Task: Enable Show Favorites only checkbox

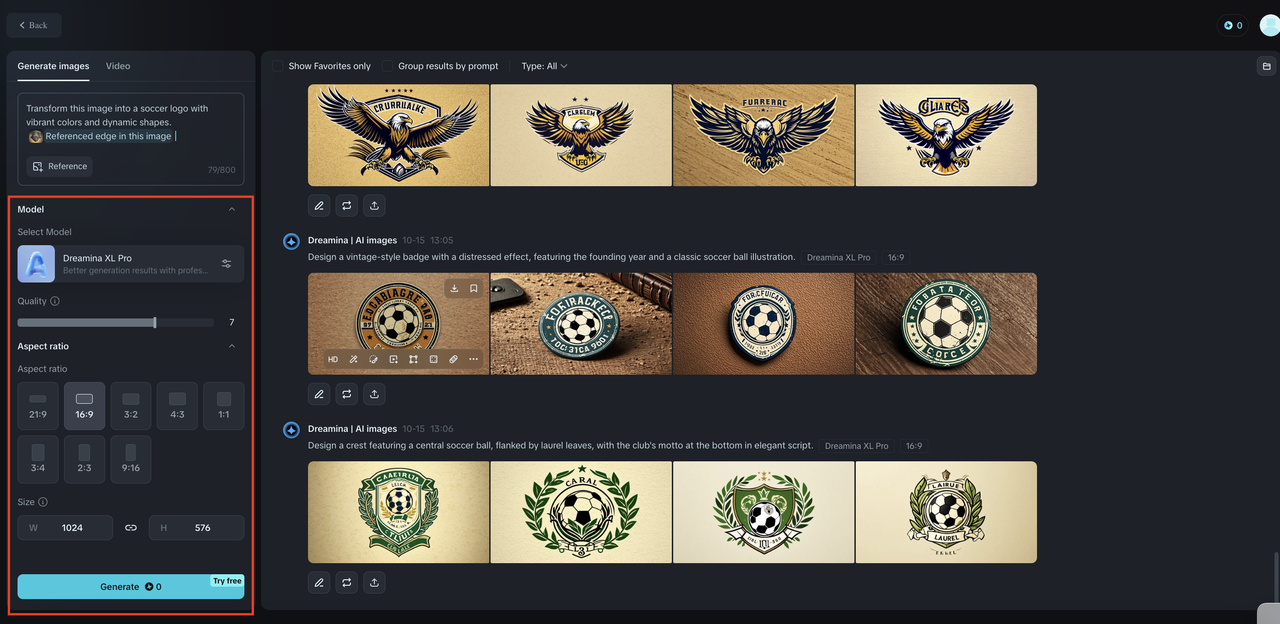Action: tap(277, 66)
